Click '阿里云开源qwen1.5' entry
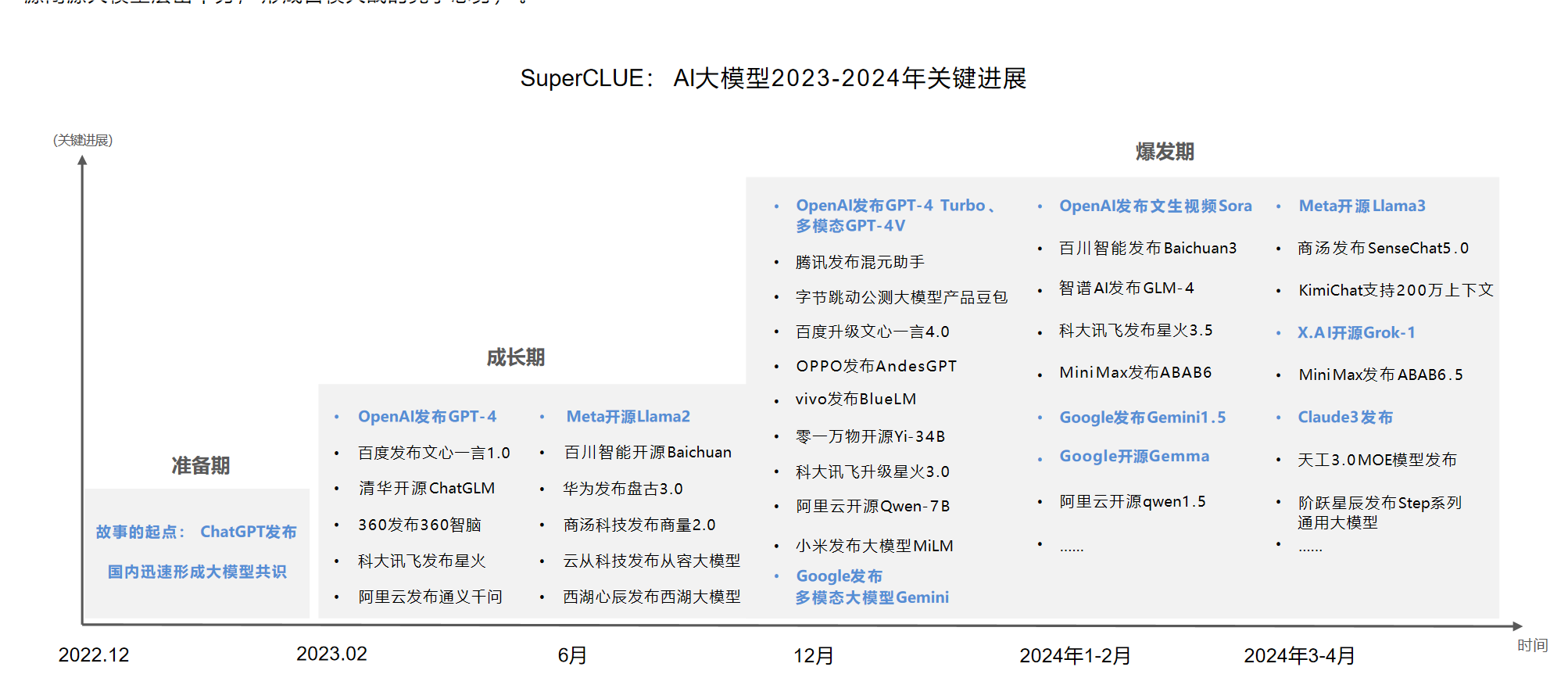The height and width of the screenshot is (674, 1568). click(1133, 501)
